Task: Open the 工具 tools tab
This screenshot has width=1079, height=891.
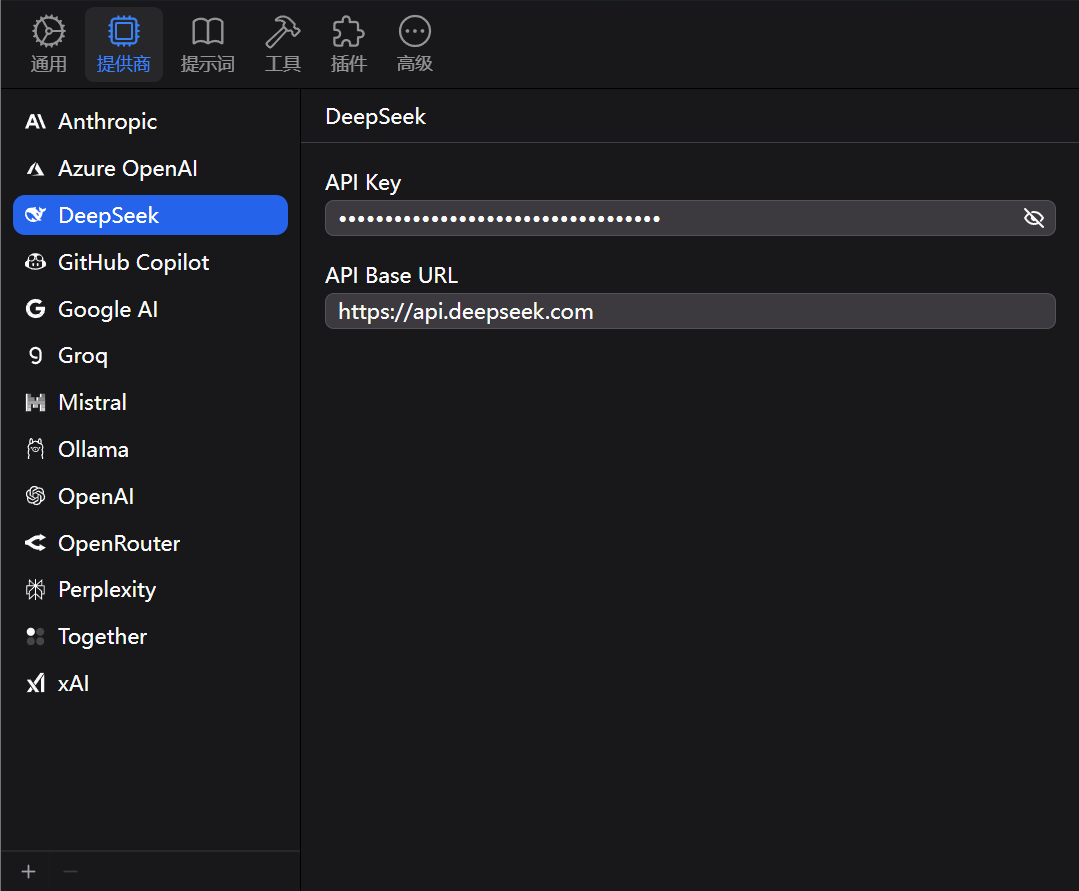Action: (283, 45)
